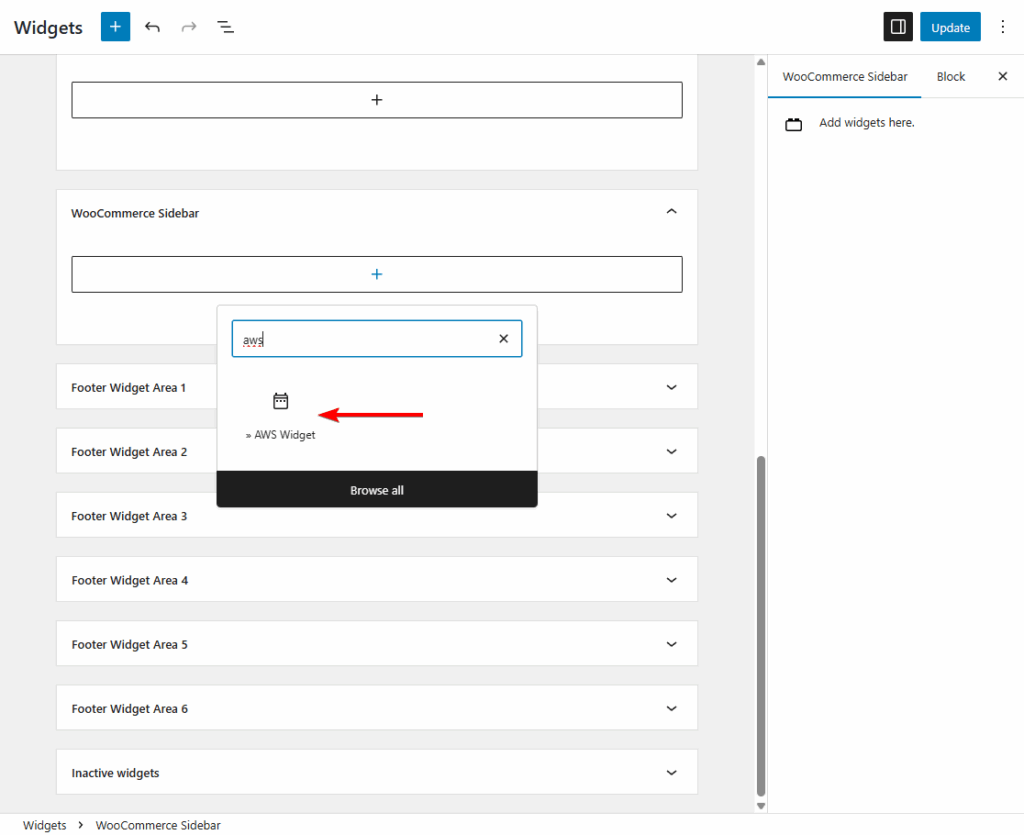
Task: Close the WooCommerce Sidebar settings panel
Action: pos(1003,76)
